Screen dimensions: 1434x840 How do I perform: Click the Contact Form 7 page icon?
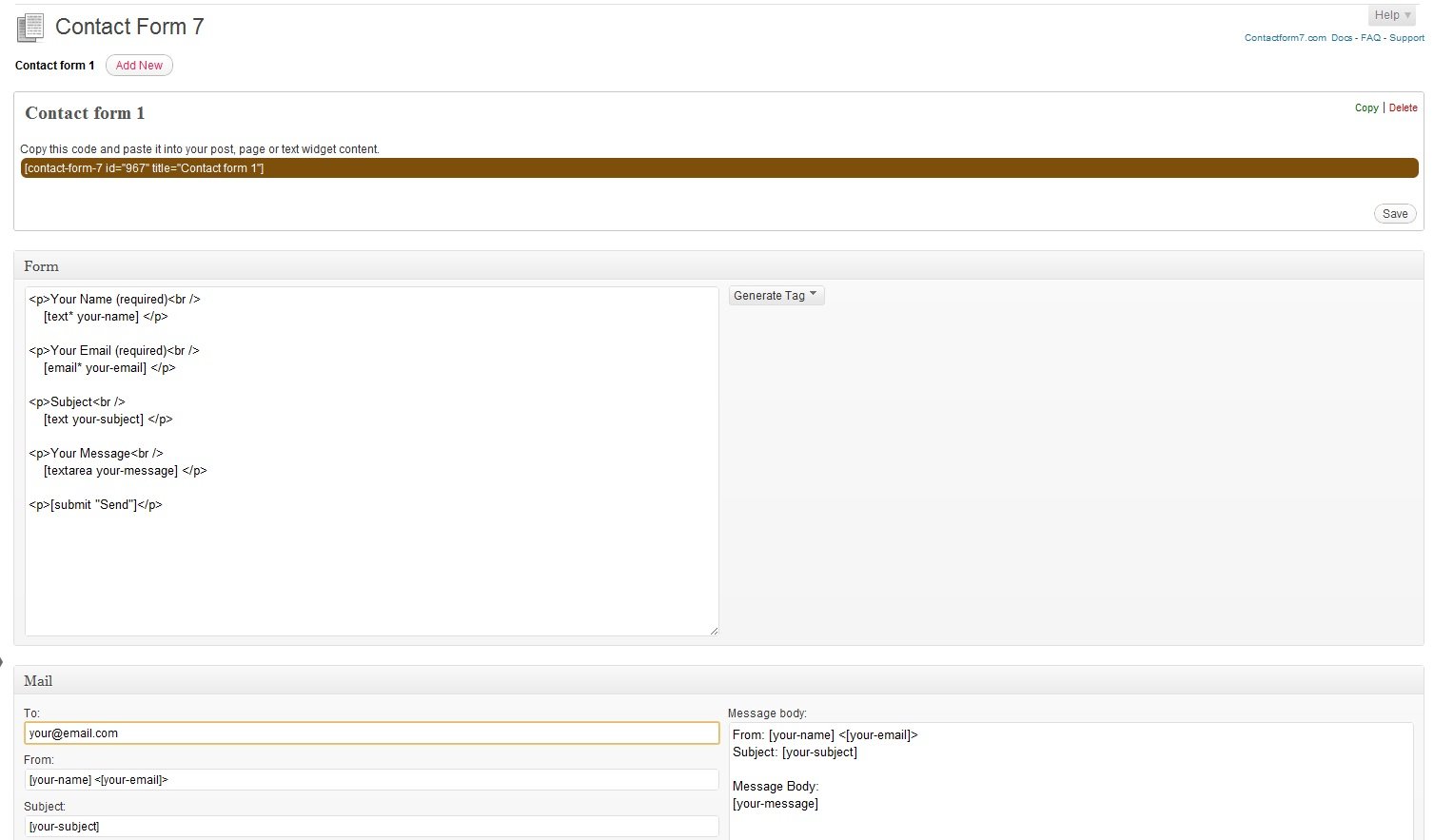[30, 28]
